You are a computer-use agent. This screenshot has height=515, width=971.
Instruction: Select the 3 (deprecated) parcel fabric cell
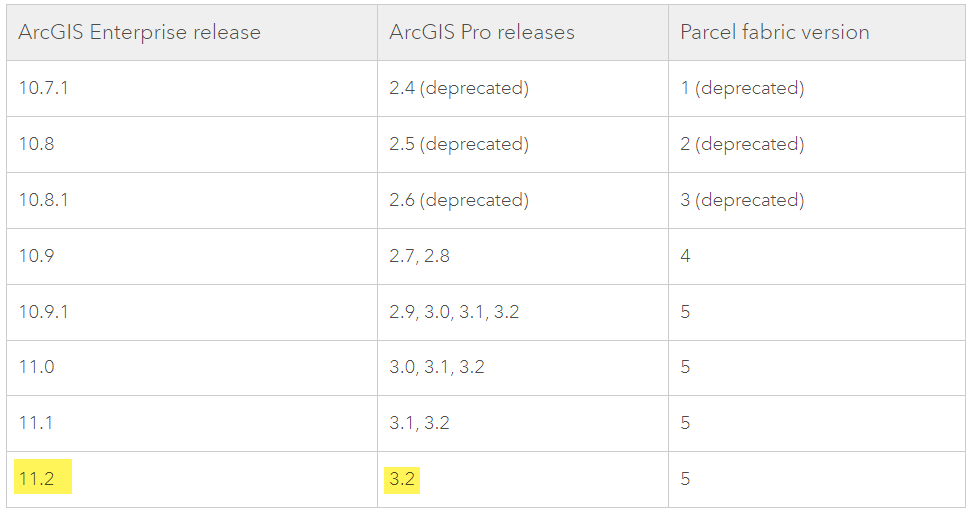click(x=742, y=200)
